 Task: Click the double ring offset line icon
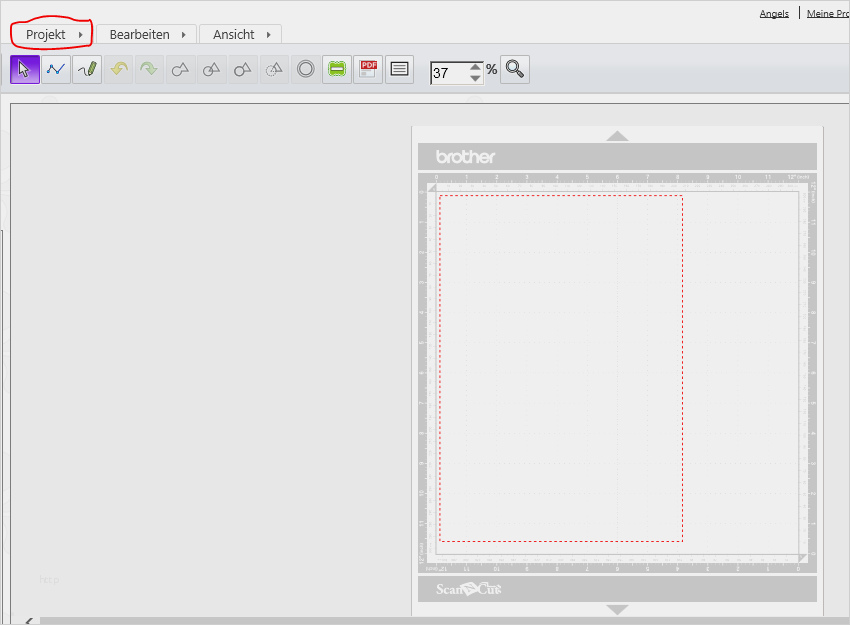[306, 69]
